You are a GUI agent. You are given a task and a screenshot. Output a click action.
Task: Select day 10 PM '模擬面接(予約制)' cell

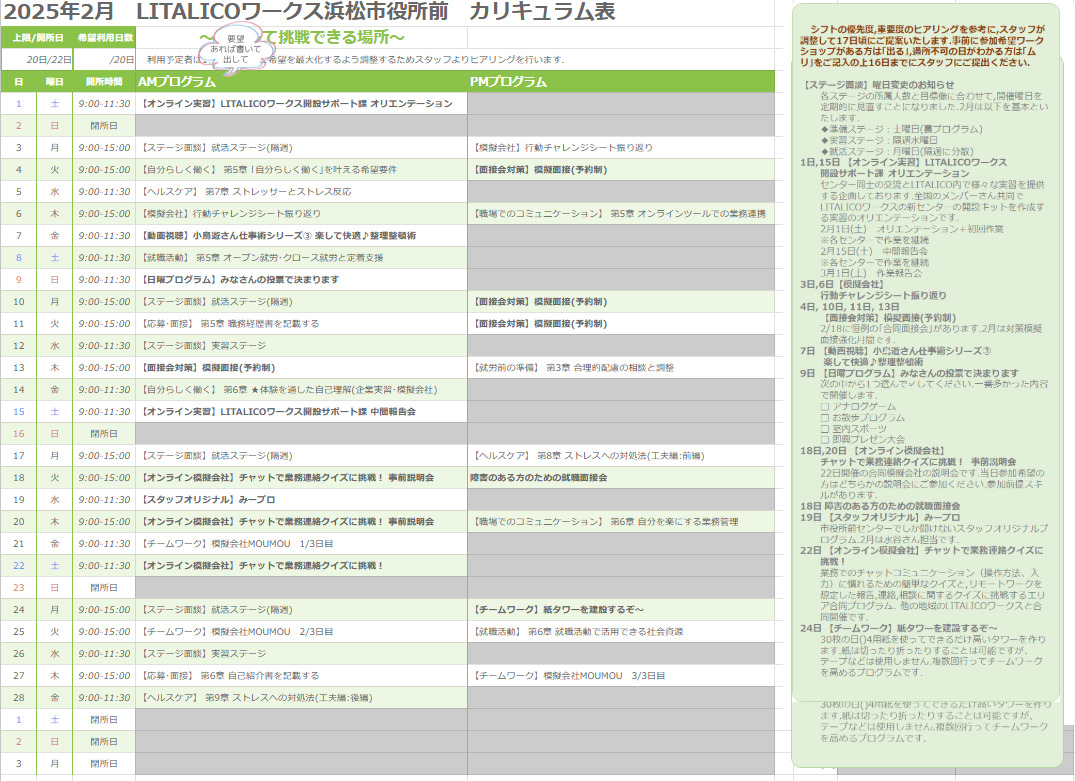621,301
